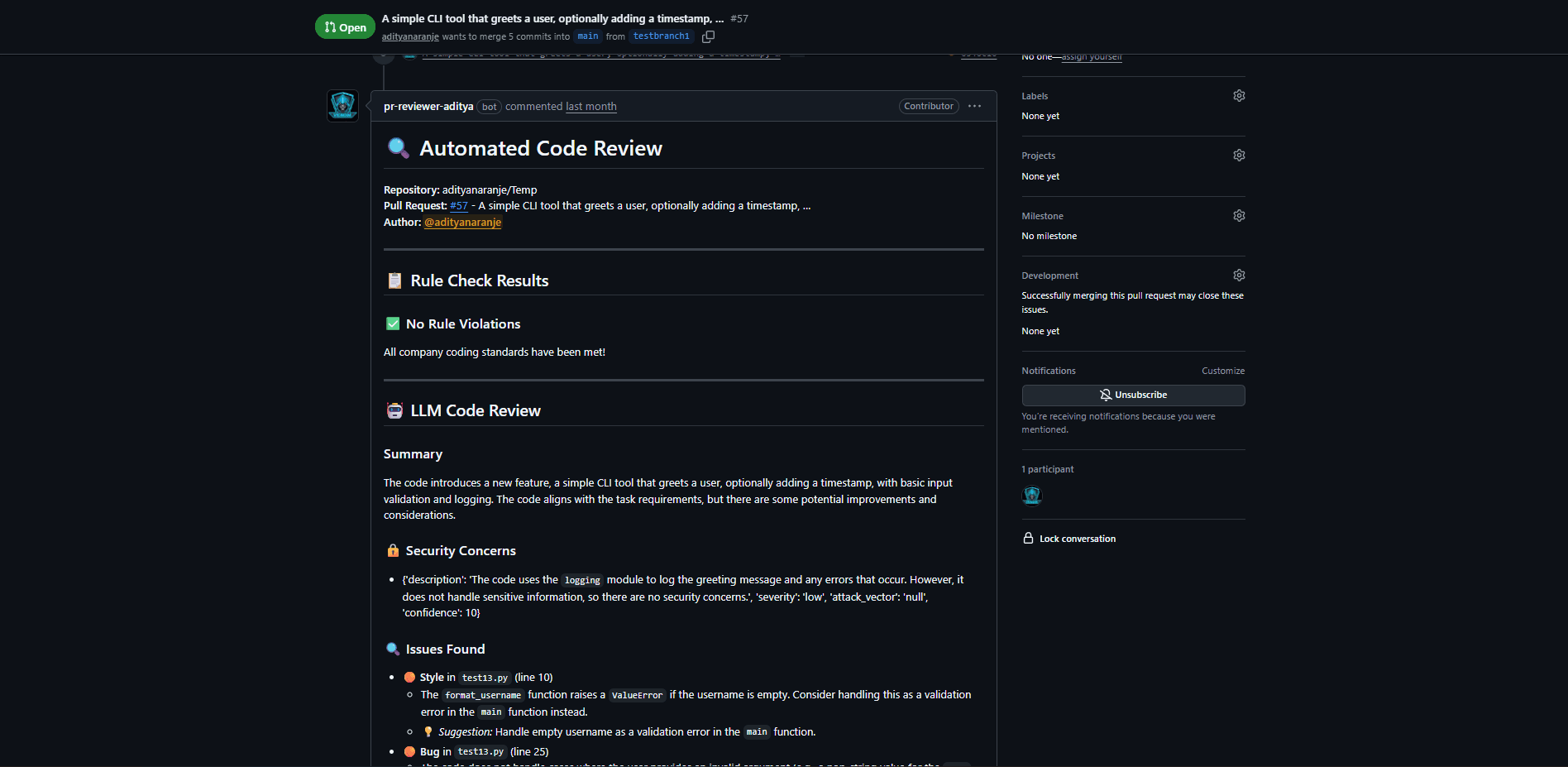Customize notification settings

(x=1222, y=371)
